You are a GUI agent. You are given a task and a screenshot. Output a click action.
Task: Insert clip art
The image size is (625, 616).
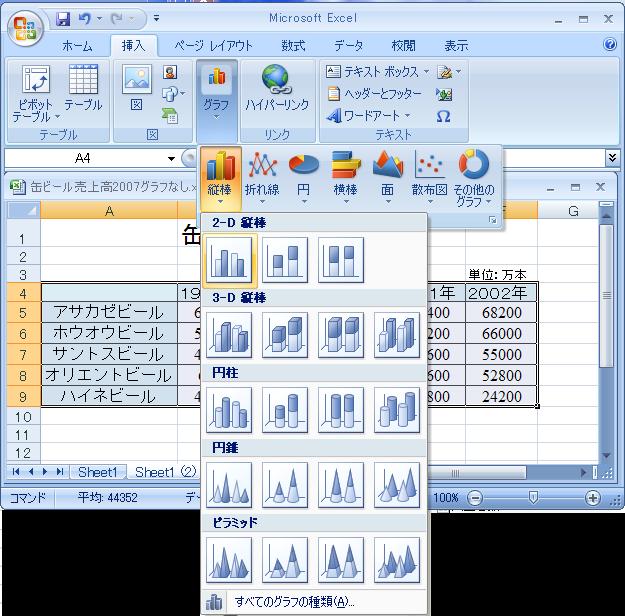pos(170,72)
